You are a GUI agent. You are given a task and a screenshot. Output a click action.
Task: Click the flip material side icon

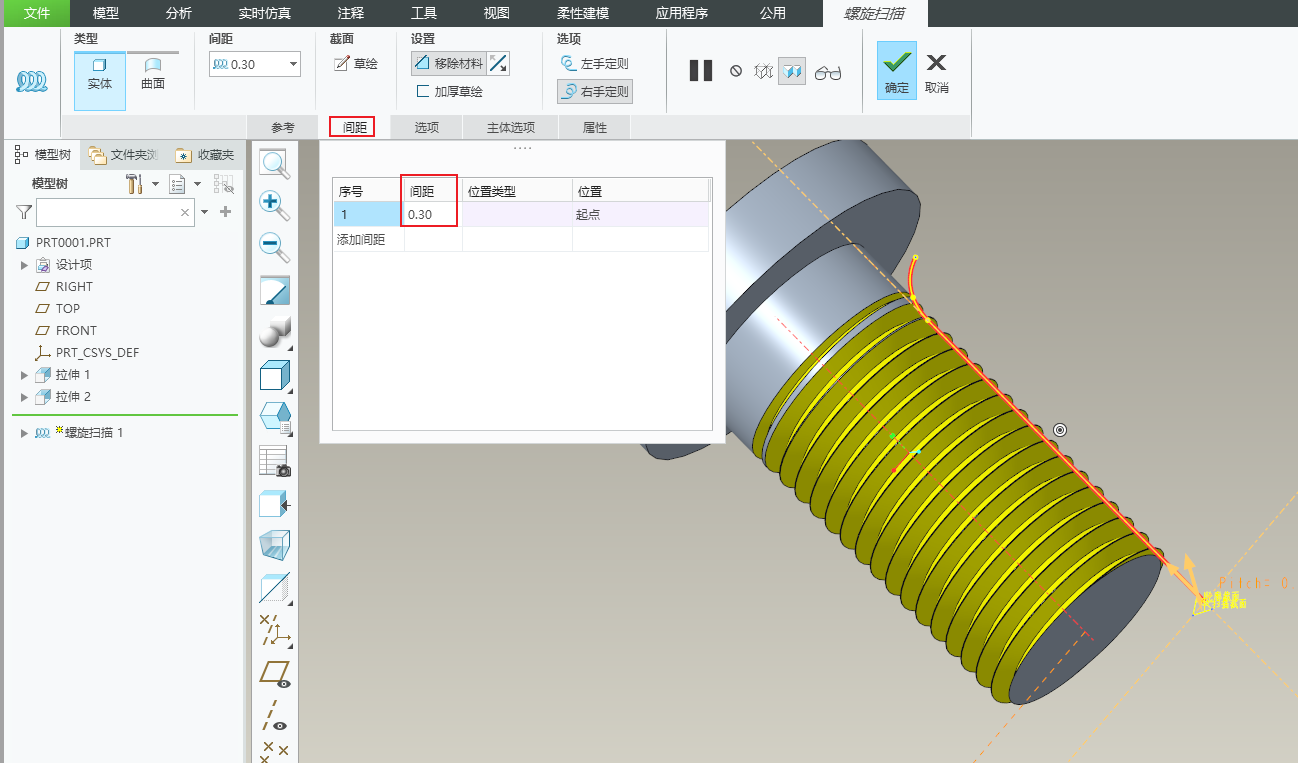tap(498, 63)
